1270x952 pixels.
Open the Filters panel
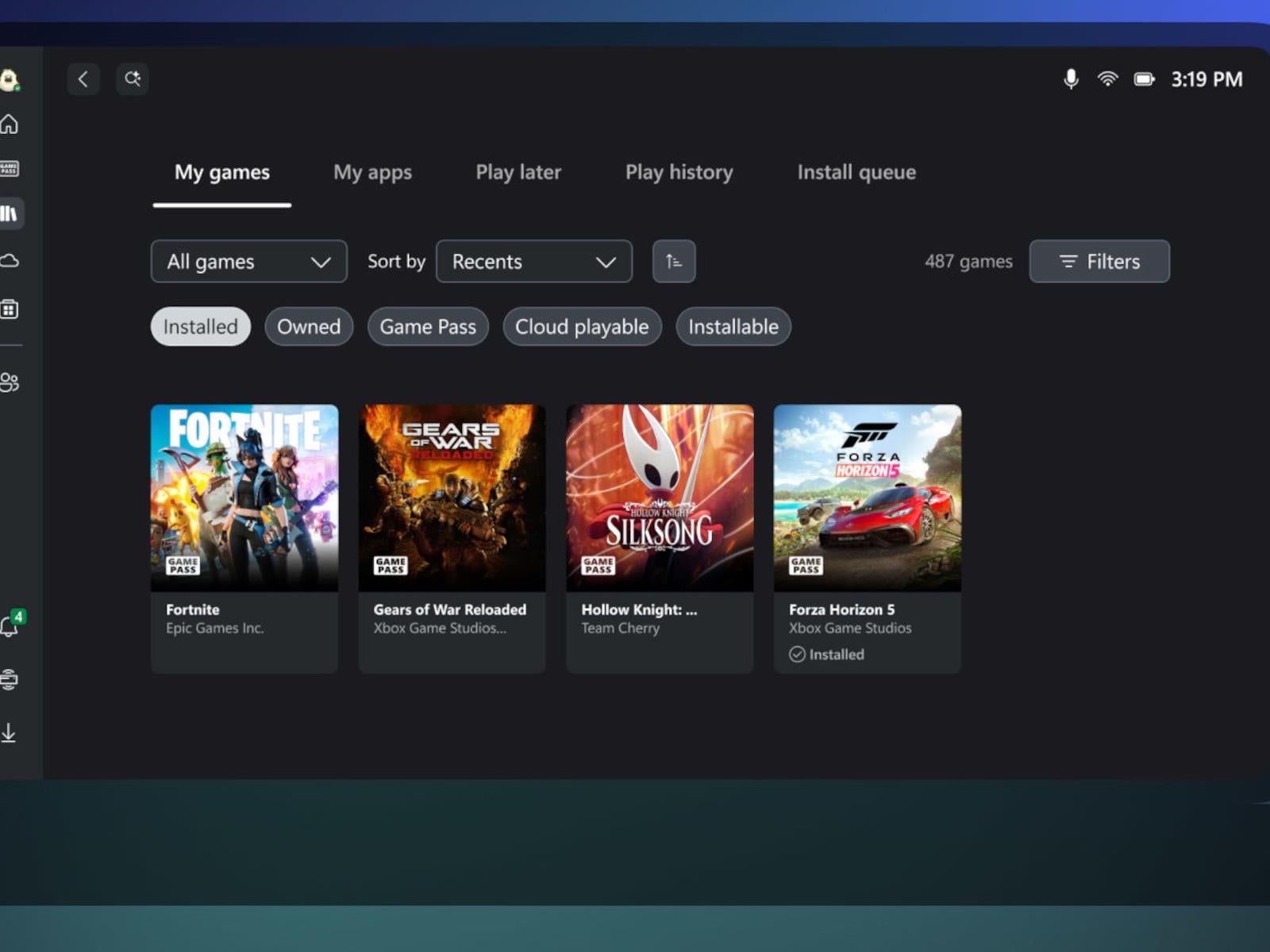click(x=1099, y=261)
